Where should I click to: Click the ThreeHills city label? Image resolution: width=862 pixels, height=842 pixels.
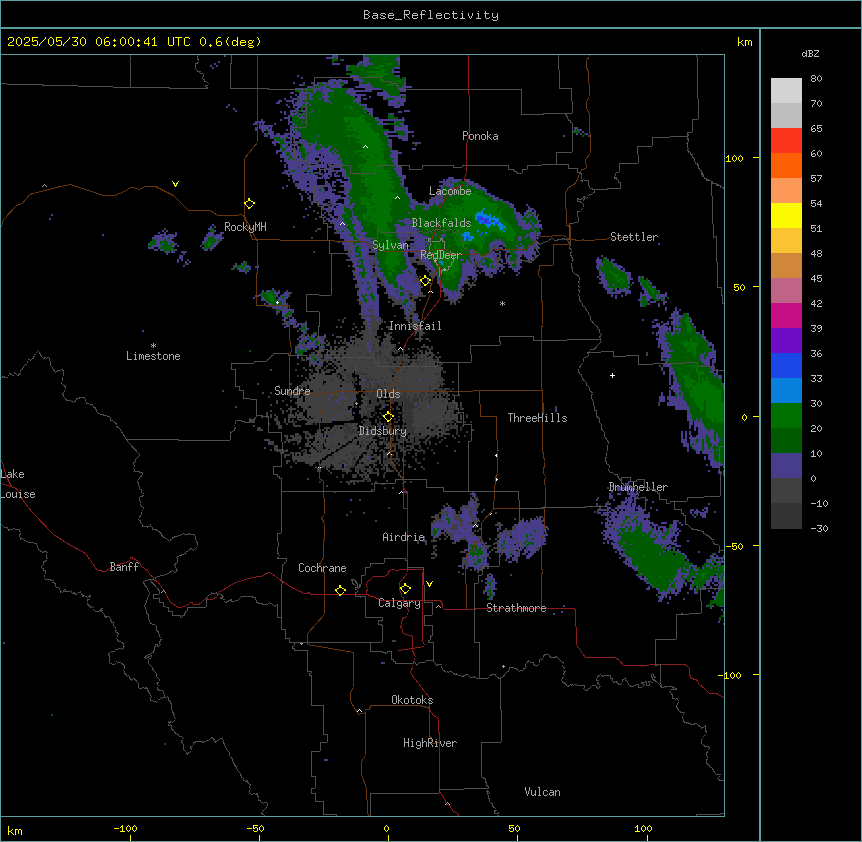coord(537,418)
